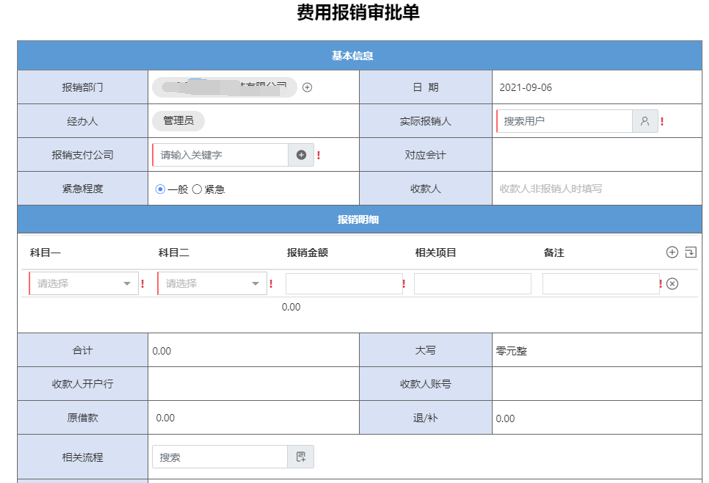
Task: Click the 报销金额 column header
Action: [307, 253]
